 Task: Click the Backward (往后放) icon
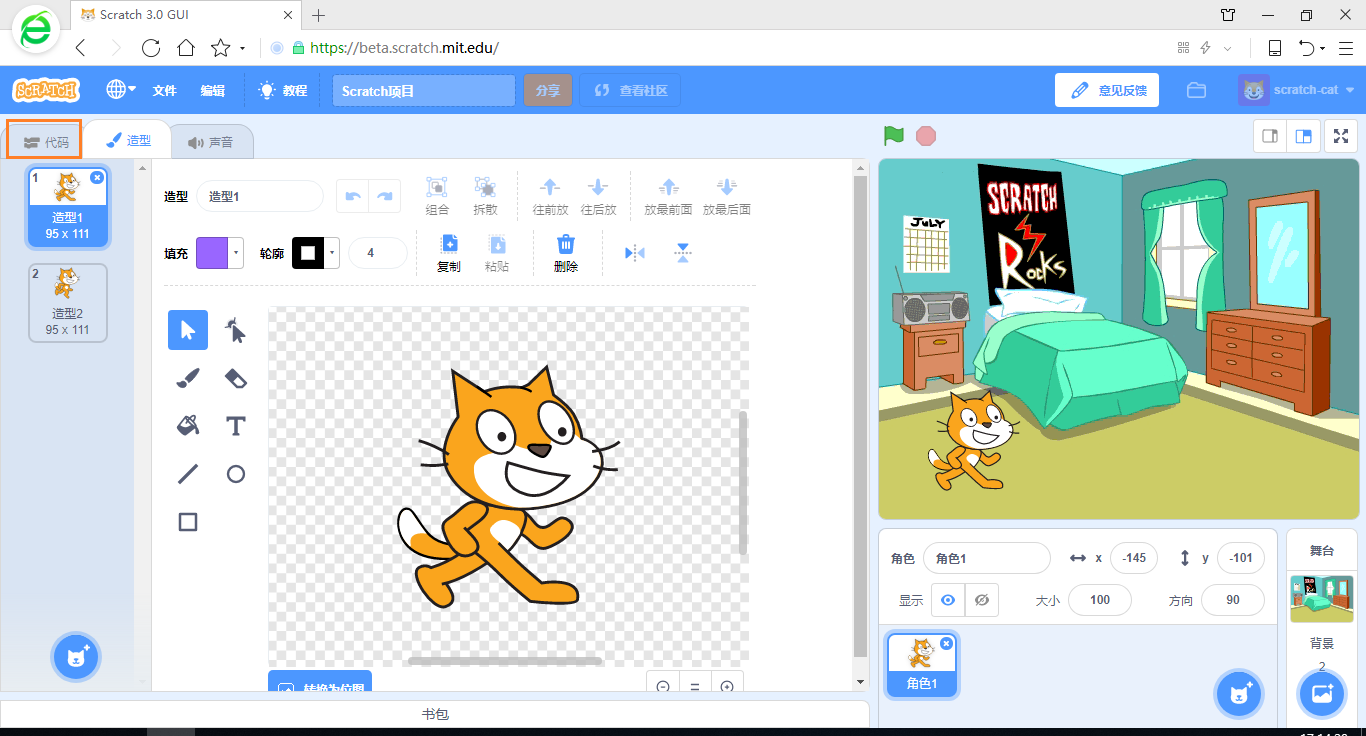pyautogui.click(x=598, y=187)
